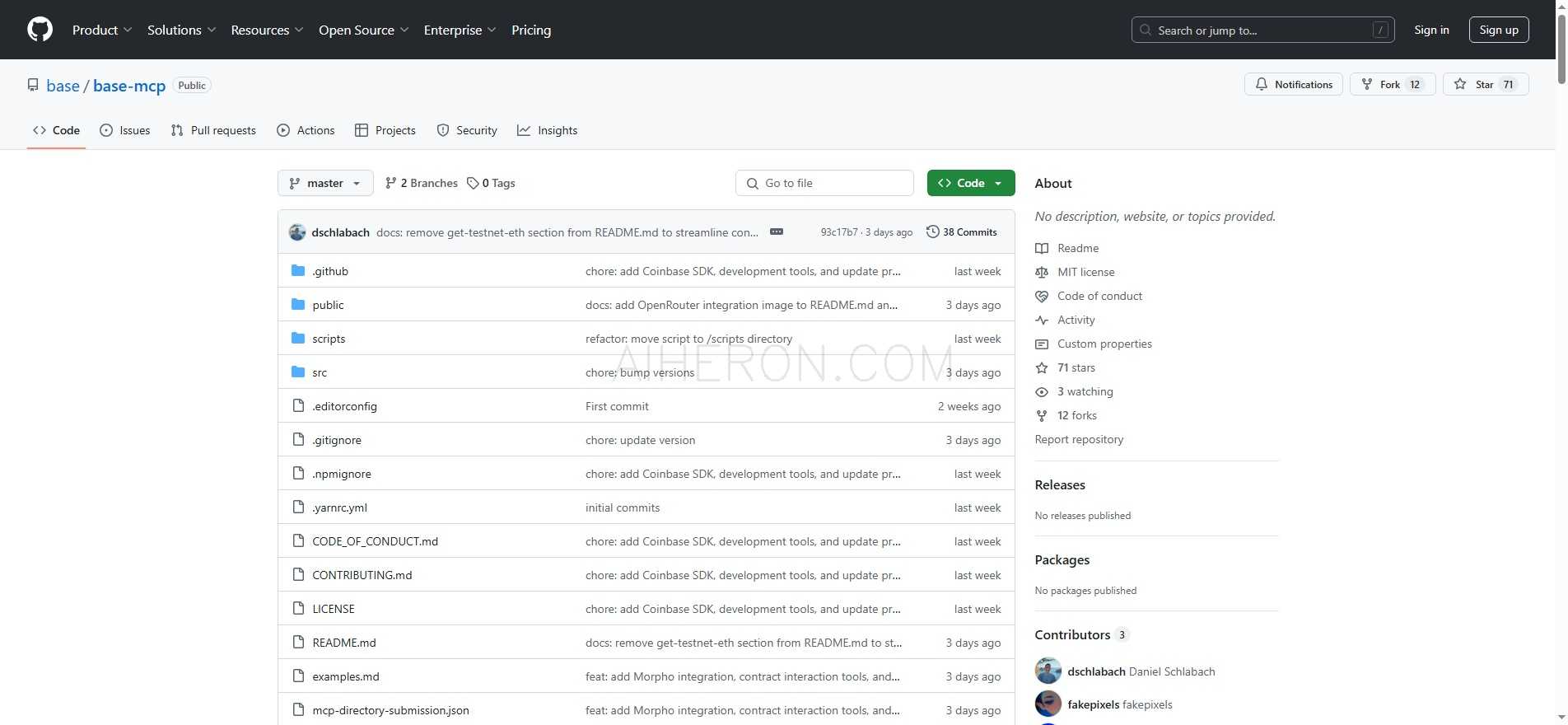
Task: Expand commit message ellipsis button
Action: tap(777, 232)
